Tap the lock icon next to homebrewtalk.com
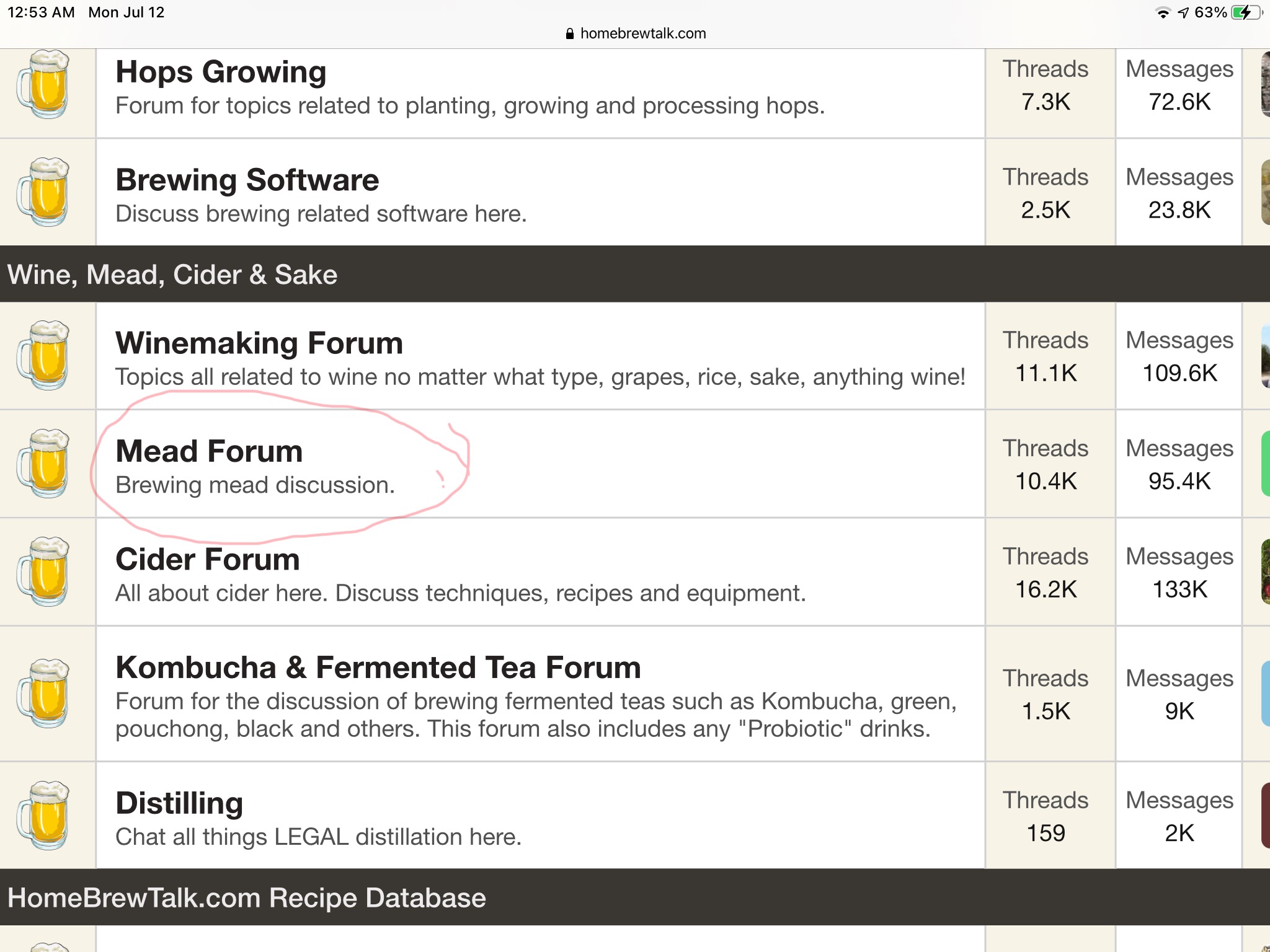 point(570,33)
